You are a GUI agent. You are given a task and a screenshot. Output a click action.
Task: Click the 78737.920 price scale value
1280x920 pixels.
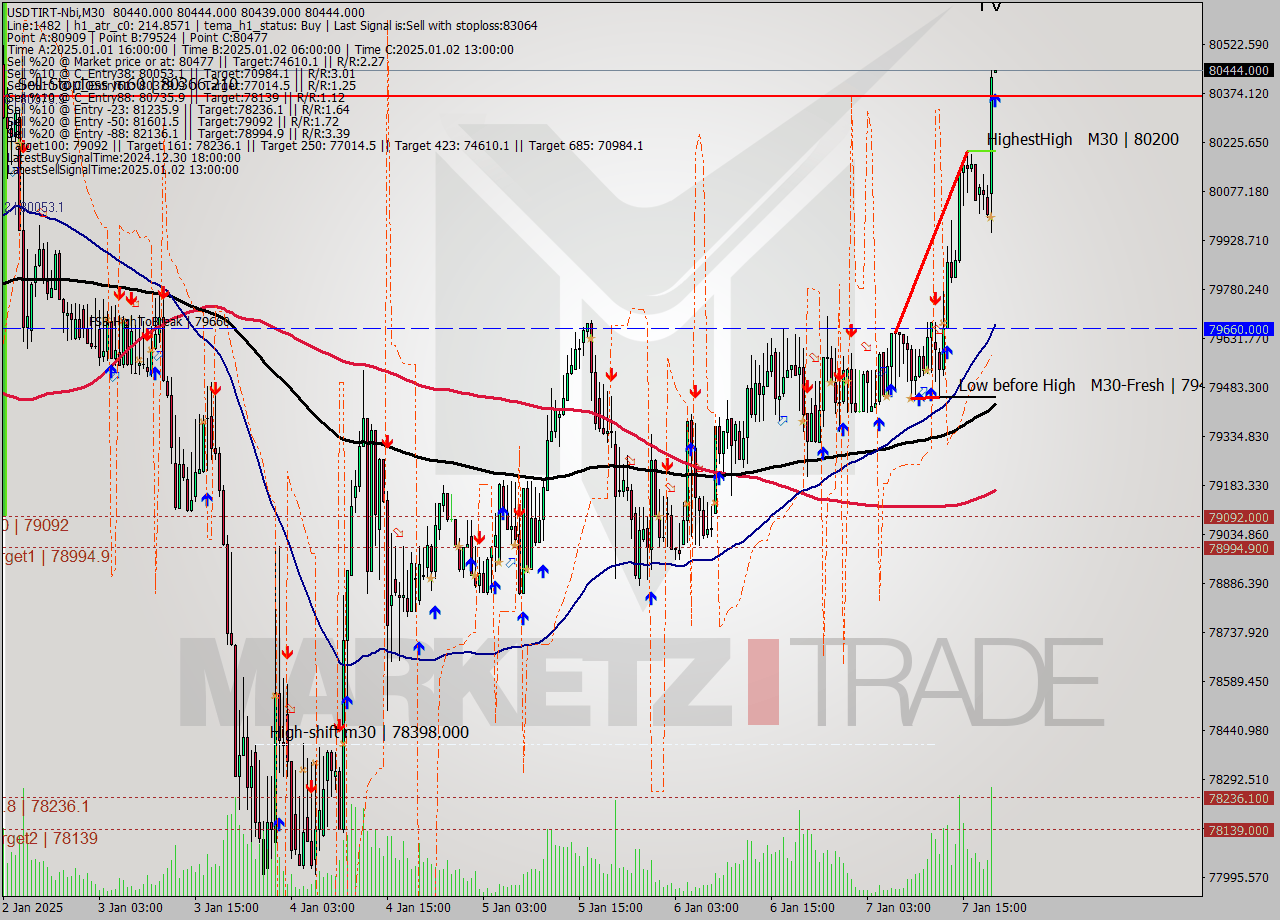(x=1238, y=633)
